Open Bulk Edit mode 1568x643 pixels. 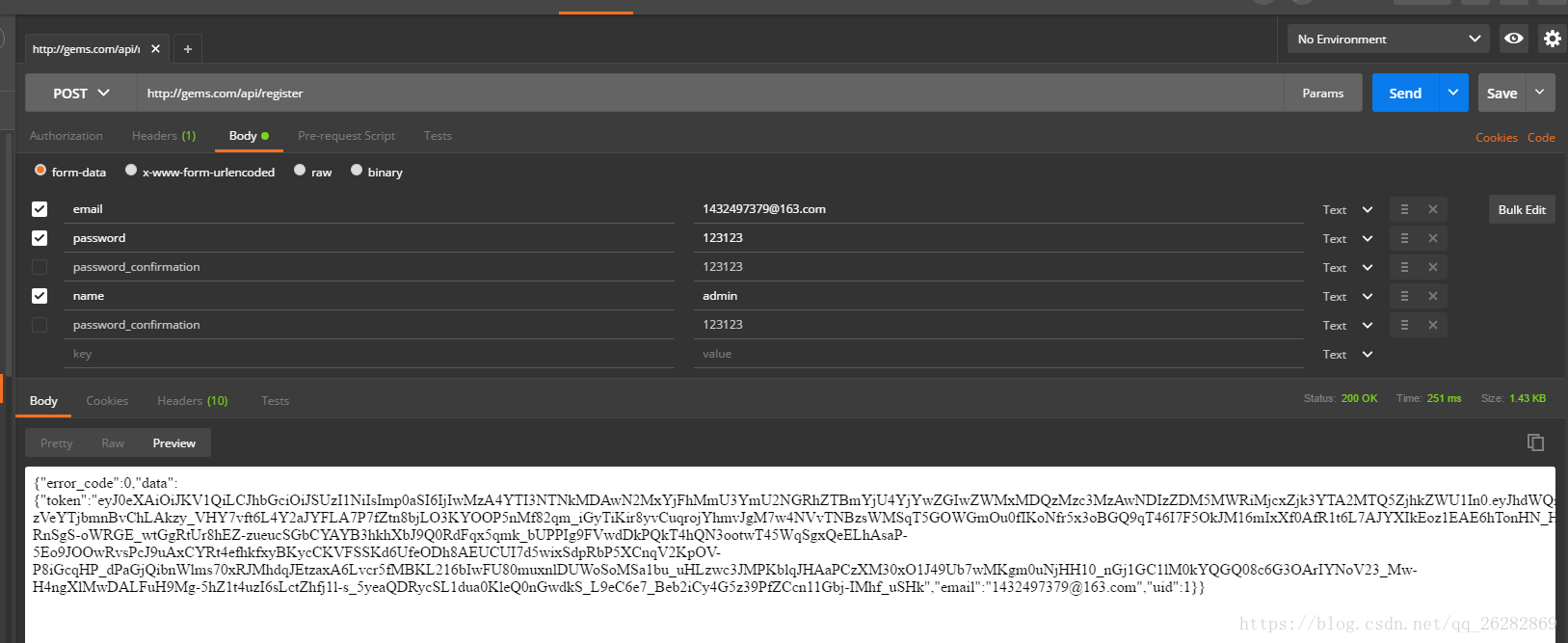click(1521, 209)
